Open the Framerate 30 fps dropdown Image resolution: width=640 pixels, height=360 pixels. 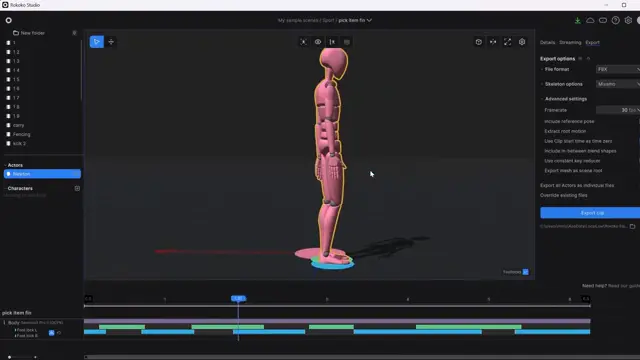pos(618,110)
